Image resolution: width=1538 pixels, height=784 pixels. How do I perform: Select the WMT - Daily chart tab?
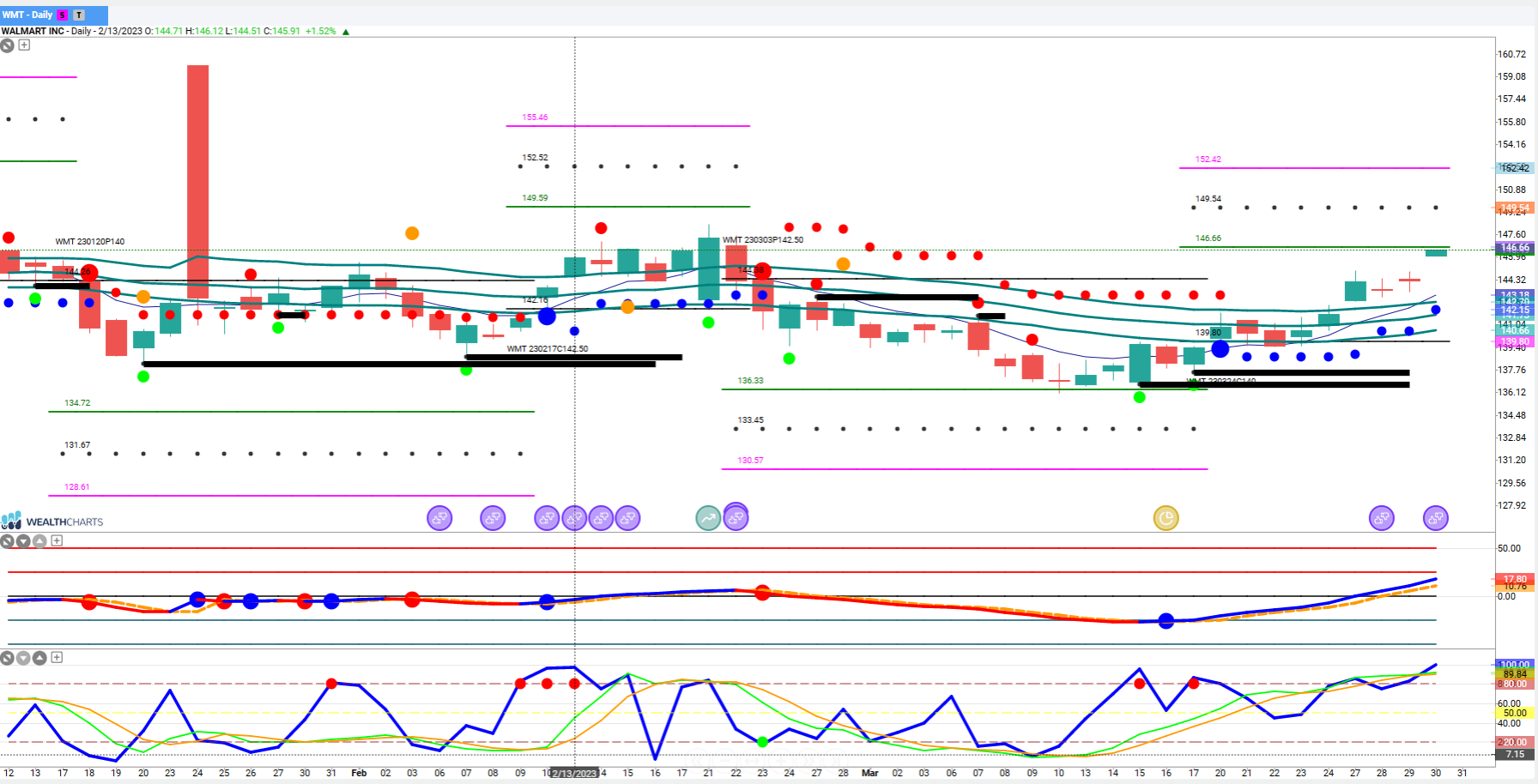pyautogui.click(x=54, y=15)
